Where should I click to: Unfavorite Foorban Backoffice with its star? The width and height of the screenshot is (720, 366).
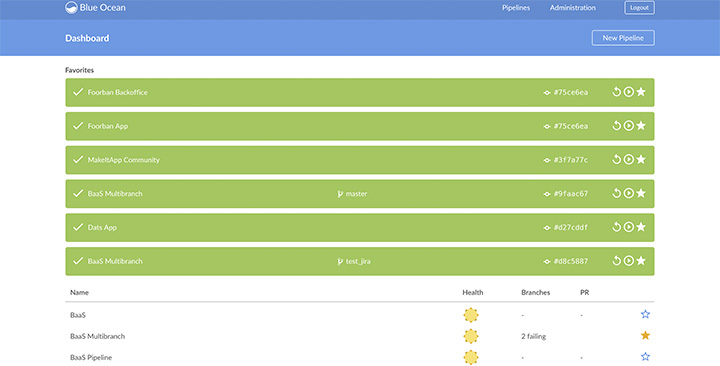tap(641, 92)
